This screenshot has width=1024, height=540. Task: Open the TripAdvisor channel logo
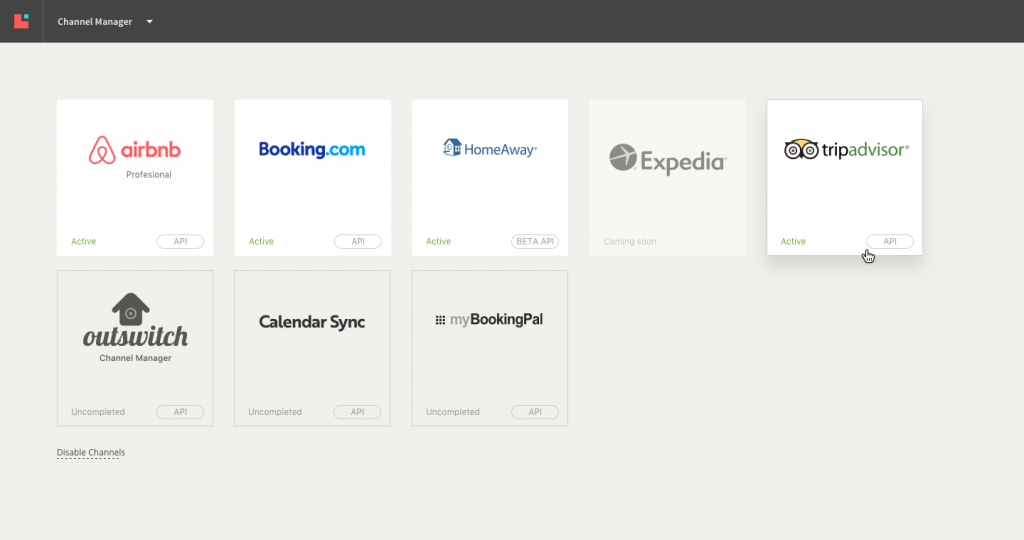coord(846,150)
